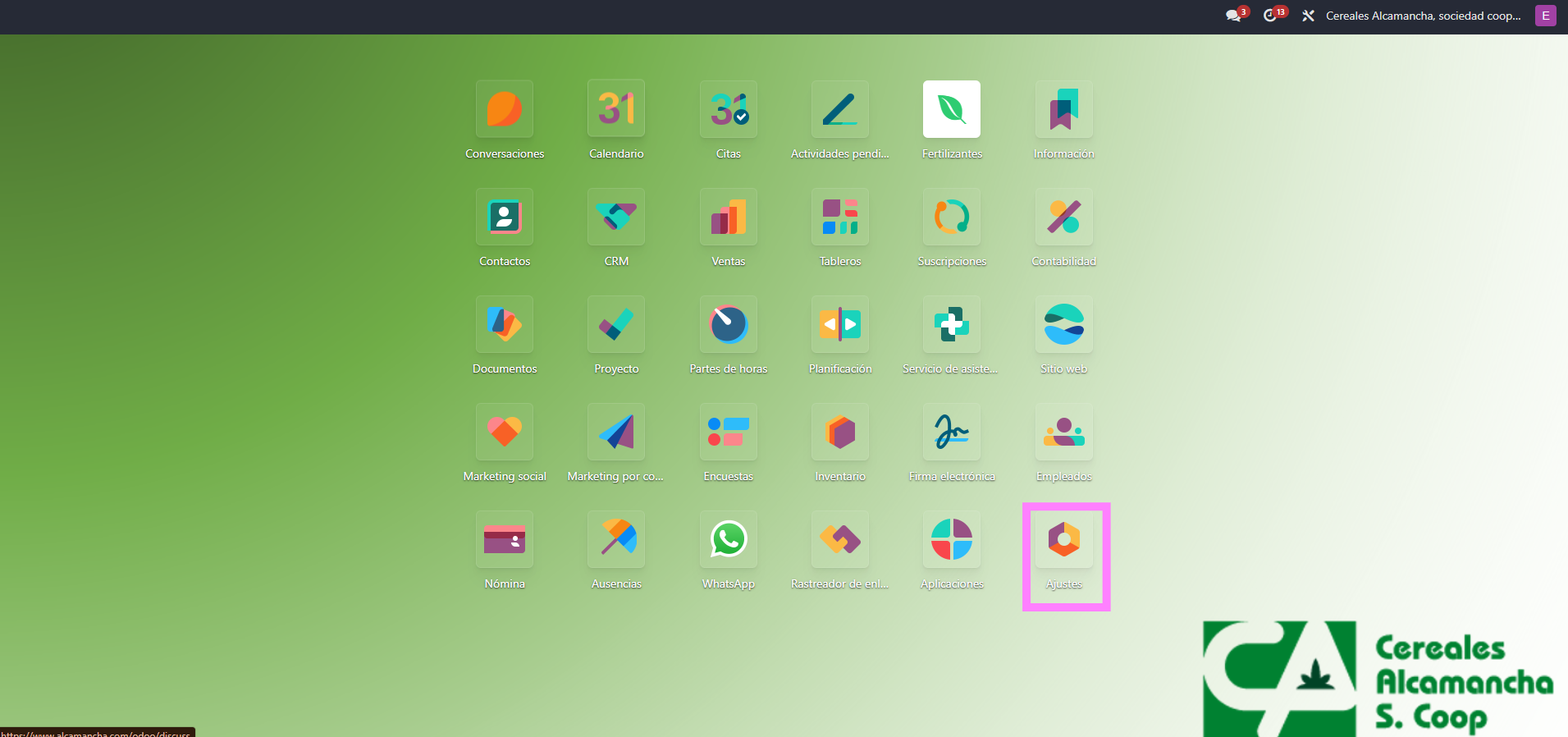Viewport: 1568px width, 737px height.
Task: Open the CRM app icon
Action: (x=616, y=217)
